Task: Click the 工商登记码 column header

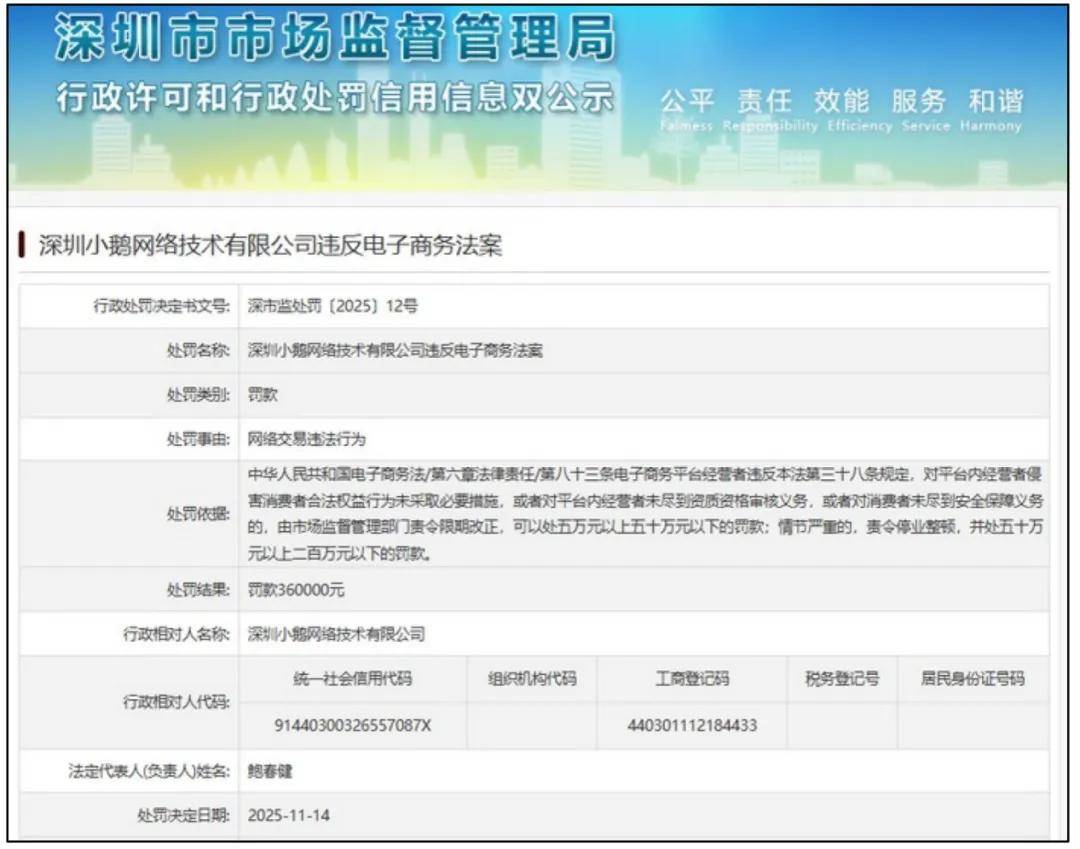Action: coord(692,678)
